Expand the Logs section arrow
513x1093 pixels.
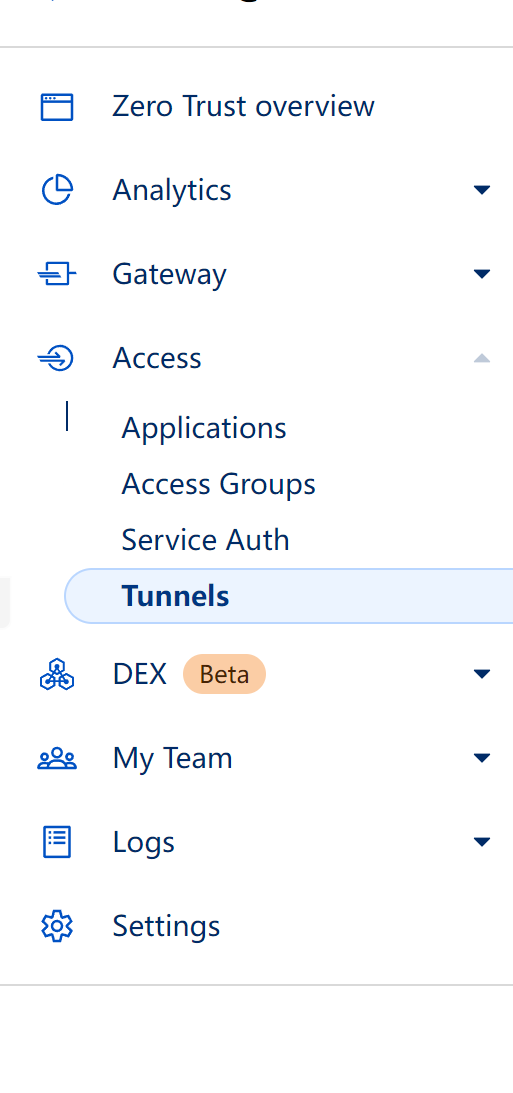coord(482,842)
